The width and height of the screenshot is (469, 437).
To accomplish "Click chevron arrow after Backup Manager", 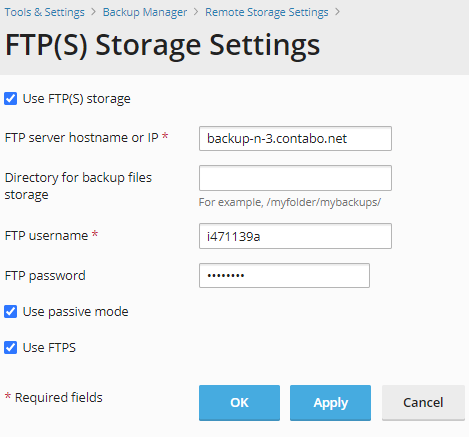I will pos(196,12).
